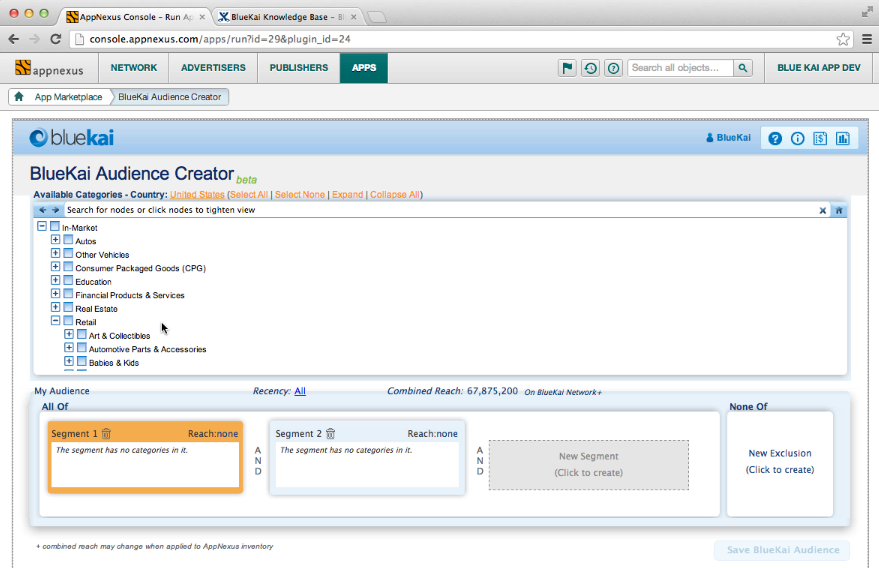The height and width of the screenshot is (568, 879).
Task: Create a New Exclusion
Action: point(780,461)
